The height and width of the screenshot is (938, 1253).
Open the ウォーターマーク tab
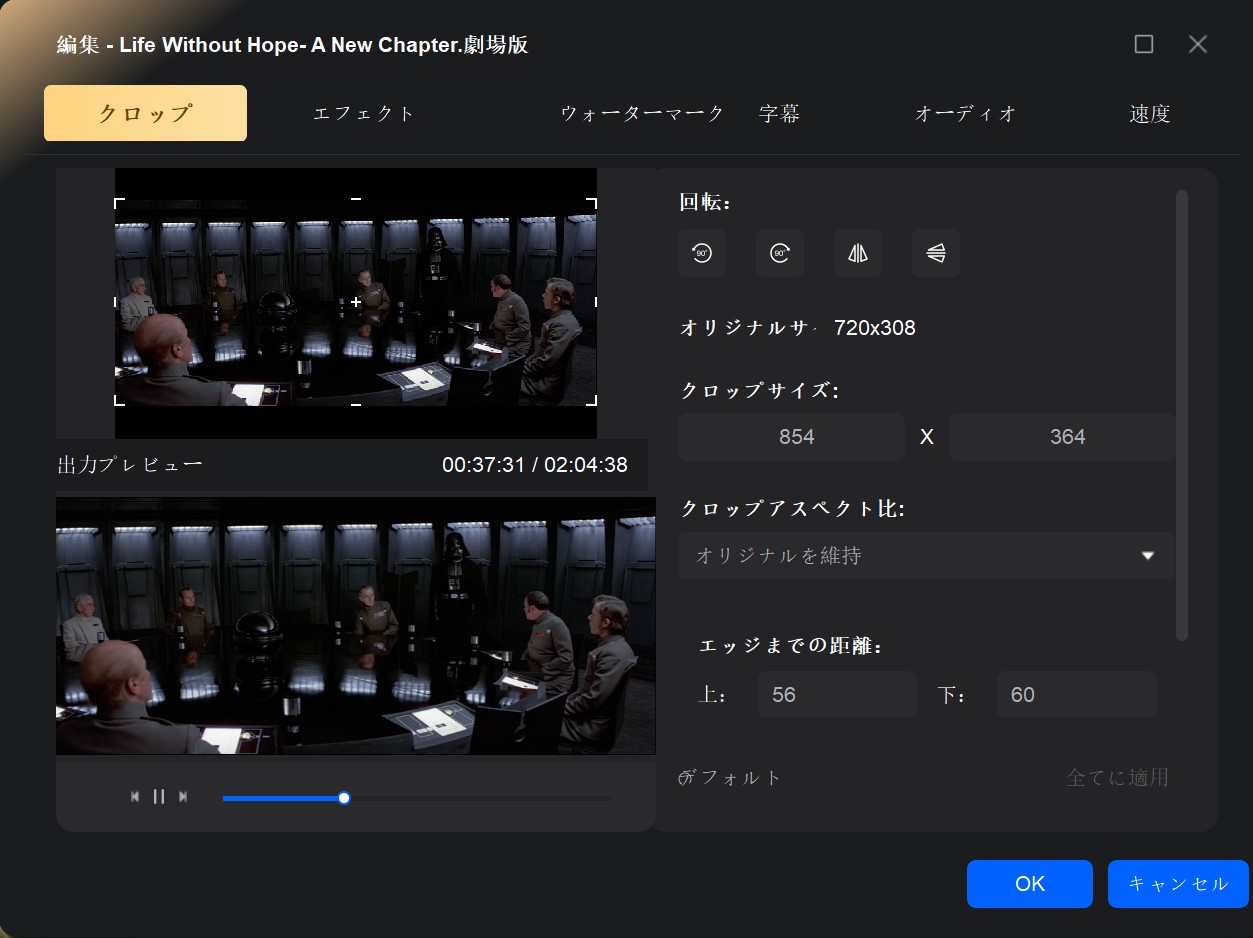point(642,113)
